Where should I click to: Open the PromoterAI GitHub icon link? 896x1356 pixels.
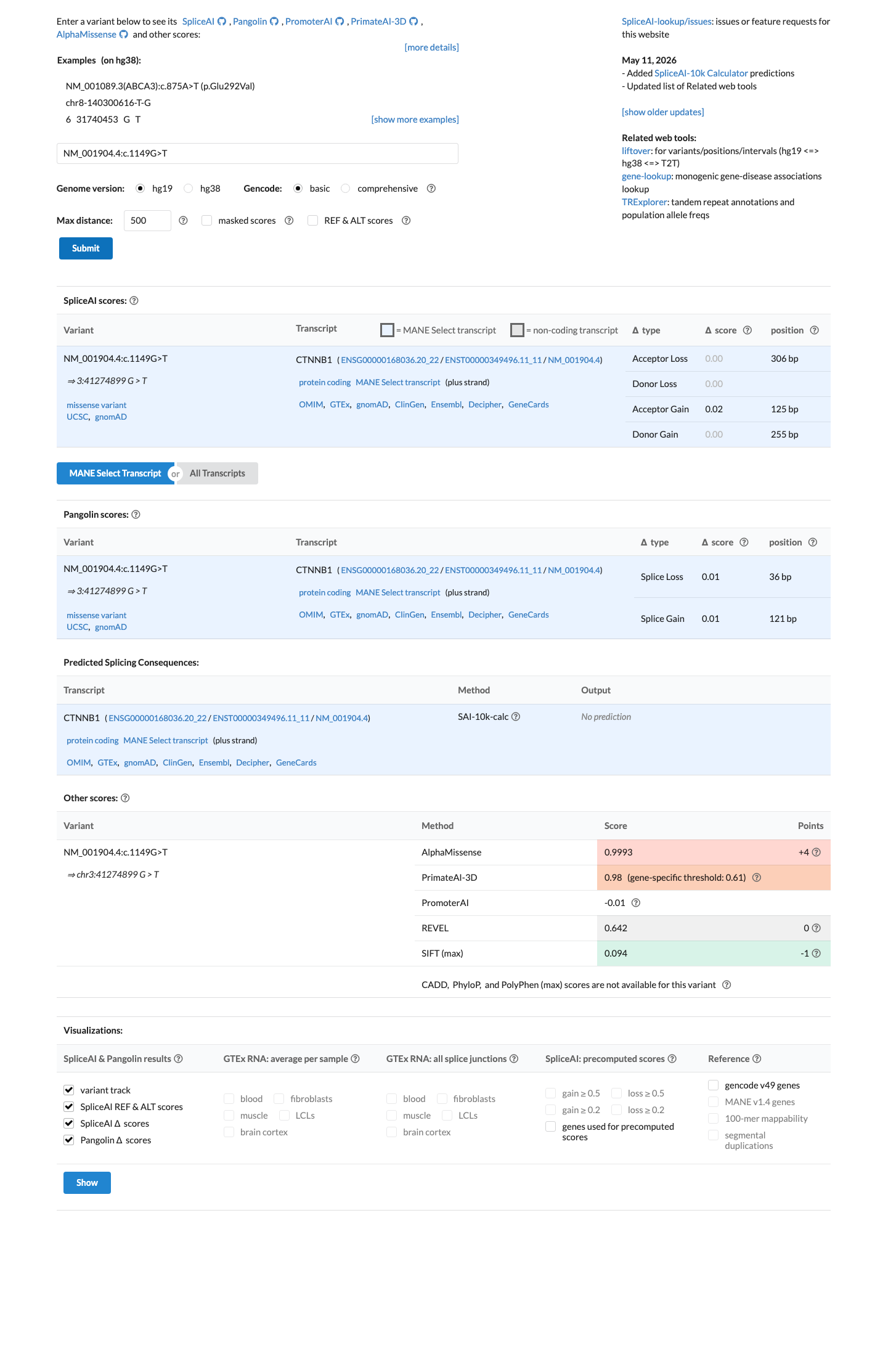click(x=340, y=22)
